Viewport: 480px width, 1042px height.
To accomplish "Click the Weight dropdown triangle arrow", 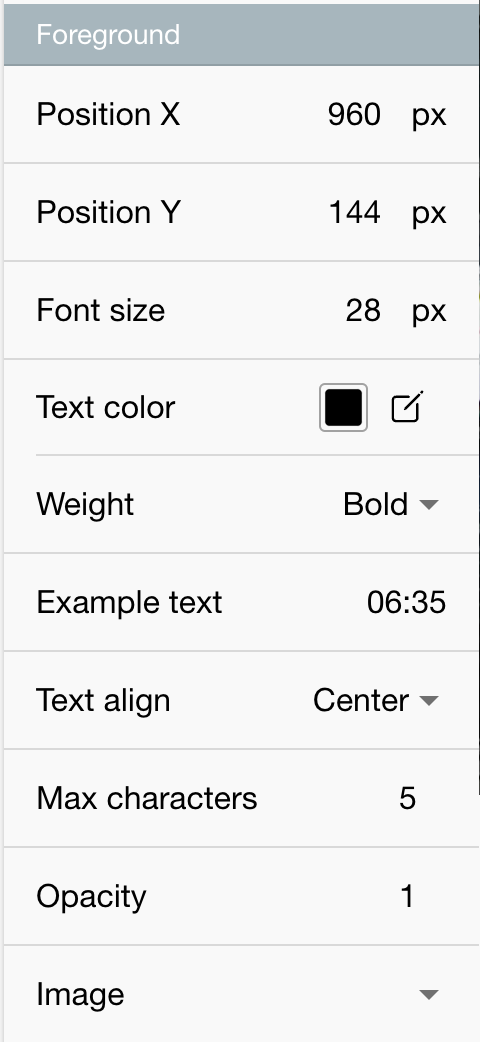I will click(429, 505).
